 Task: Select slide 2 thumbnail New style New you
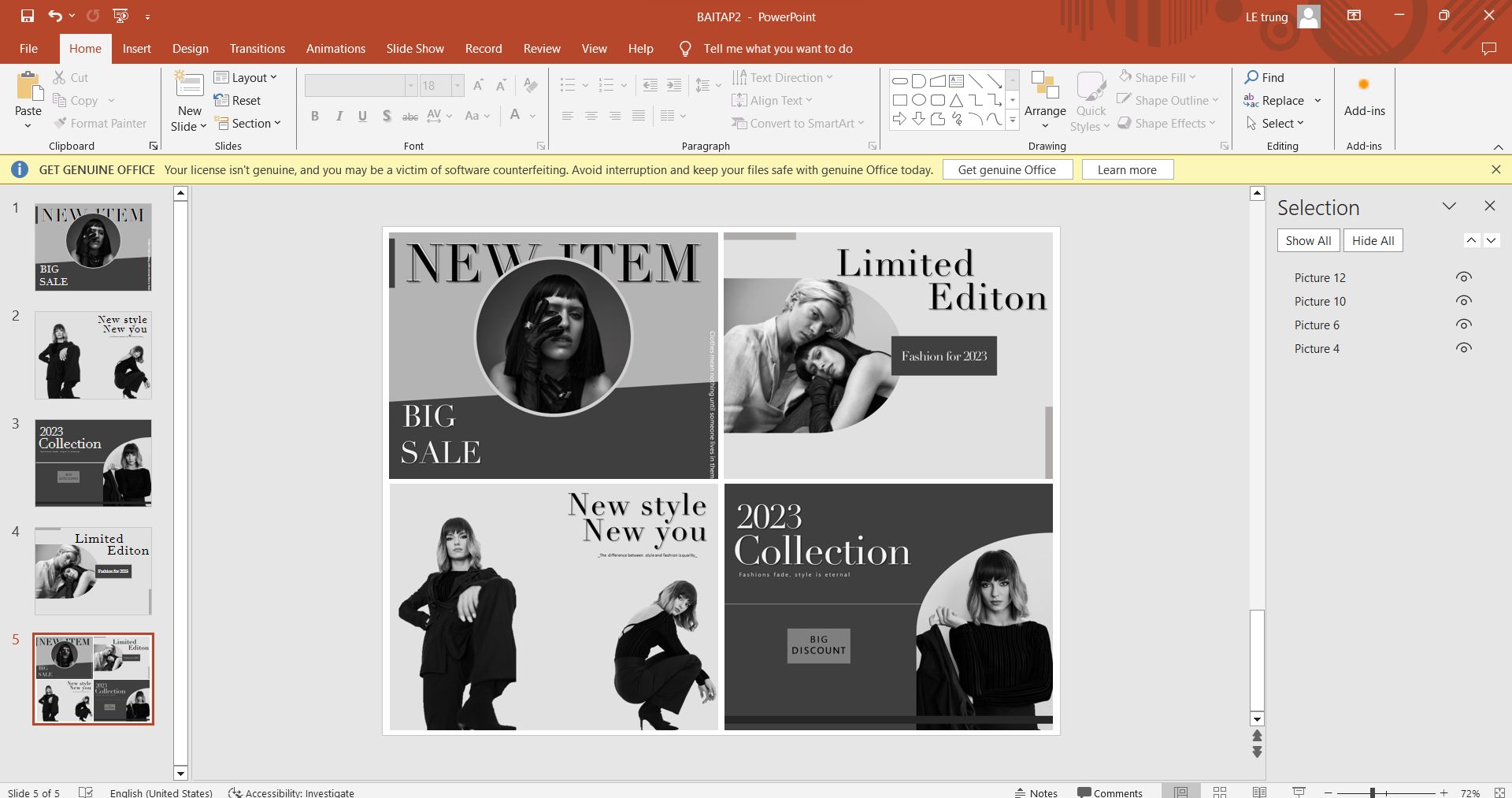93,355
